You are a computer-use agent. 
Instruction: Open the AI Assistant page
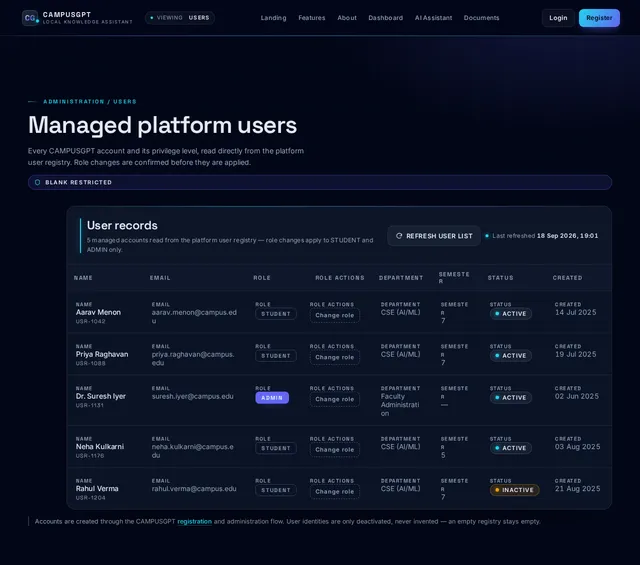click(433, 18)
